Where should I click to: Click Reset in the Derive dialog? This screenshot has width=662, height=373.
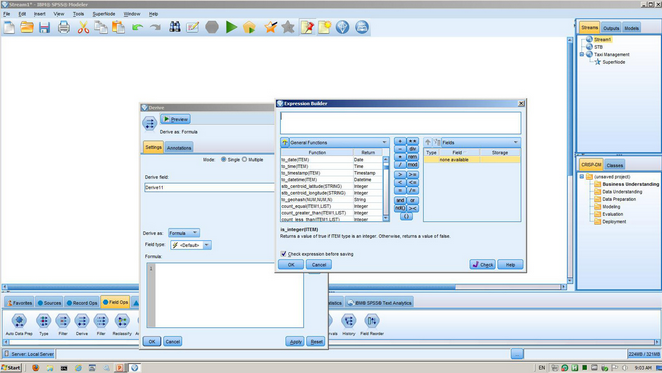(316, 341)
